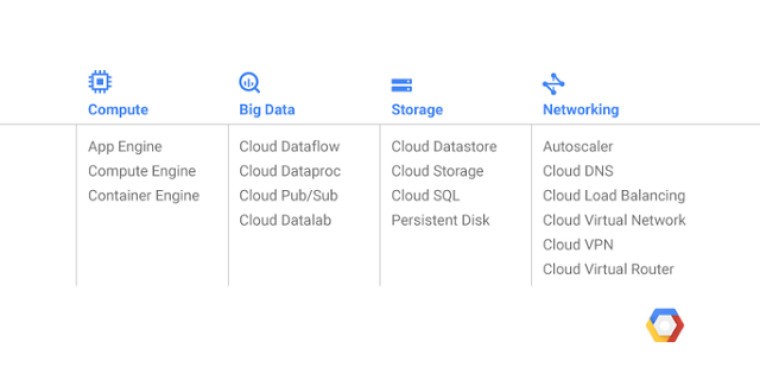Screen dimensions: 760x380
Task: Click Cloud Pub/Sub entry
Action: [288, 196]
